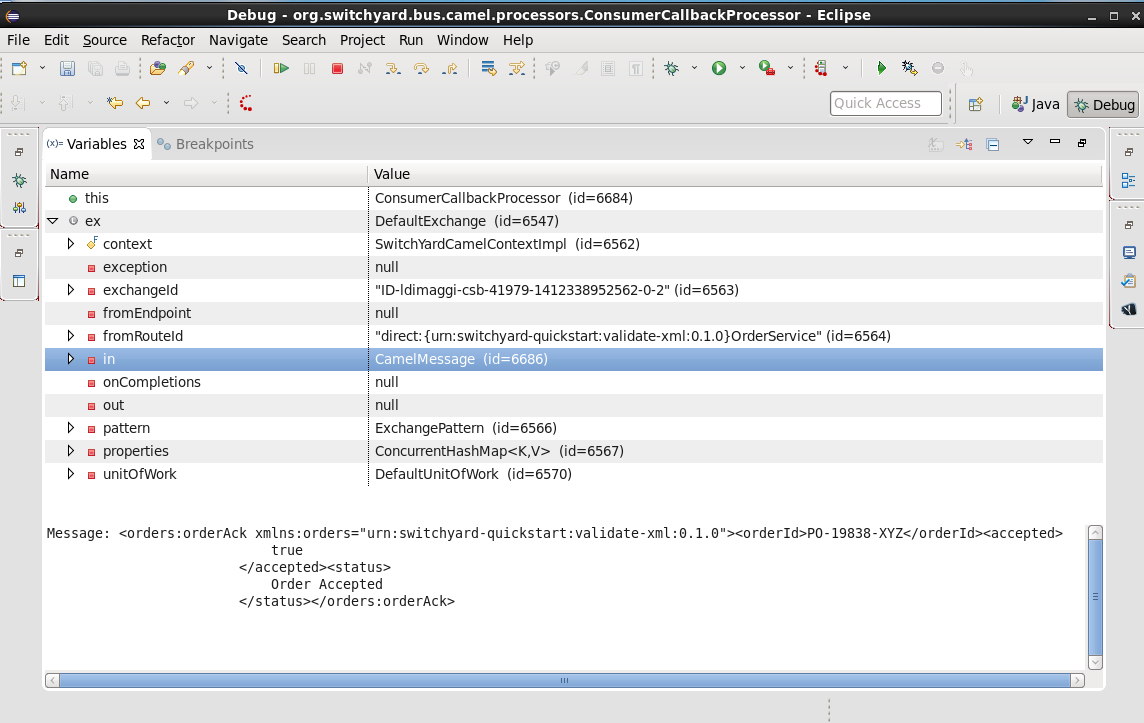Click the Open Type icon
The width and height of the screenshot is (1144, 723).
[x=158, y=69]
